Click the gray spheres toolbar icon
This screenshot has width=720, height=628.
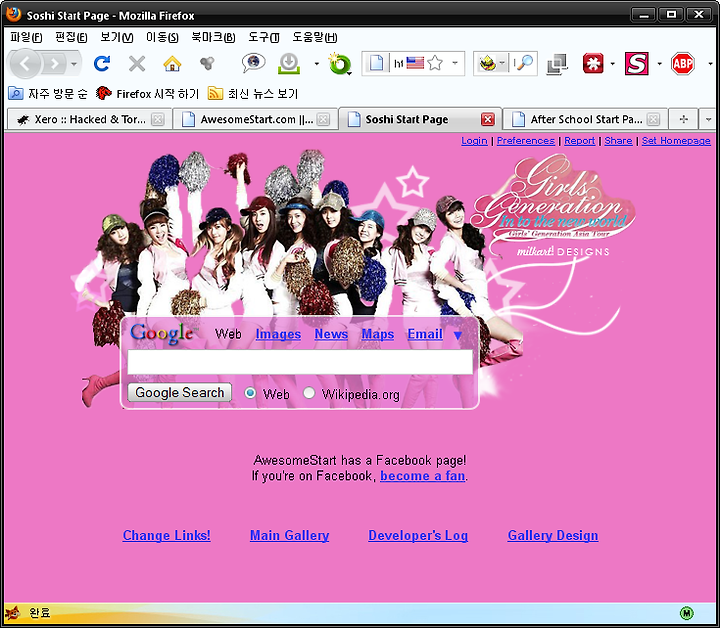(207, 63)
